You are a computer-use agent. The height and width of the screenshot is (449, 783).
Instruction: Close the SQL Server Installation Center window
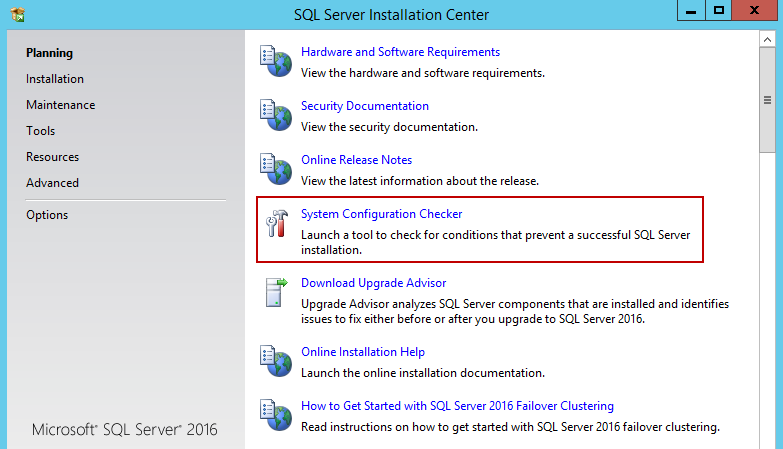pyautogui.click(x=755, y=10)
